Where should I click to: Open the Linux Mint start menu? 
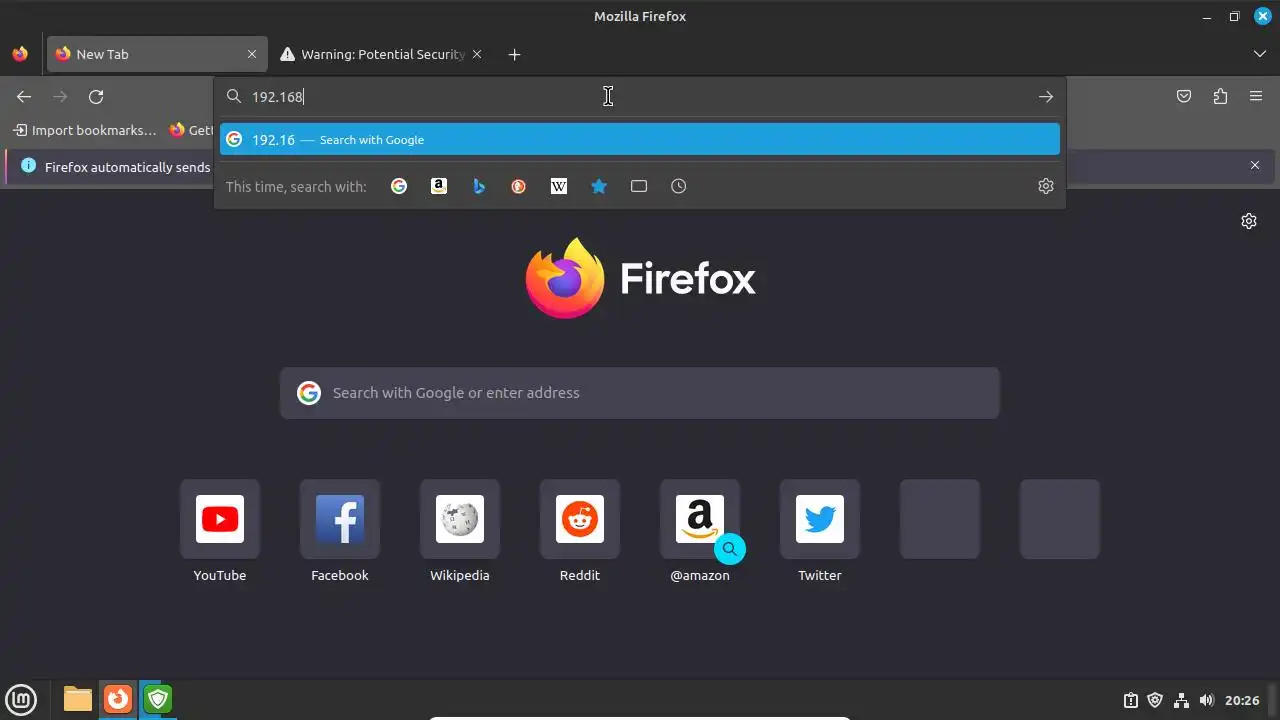pyautogui.click(x=22, y=699)
